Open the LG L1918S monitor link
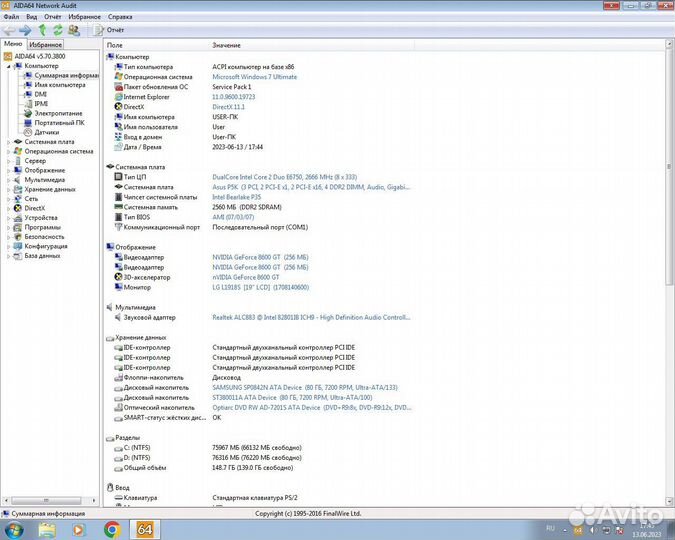The height and width of the screenshot is (540, 675). coord(260,287)
